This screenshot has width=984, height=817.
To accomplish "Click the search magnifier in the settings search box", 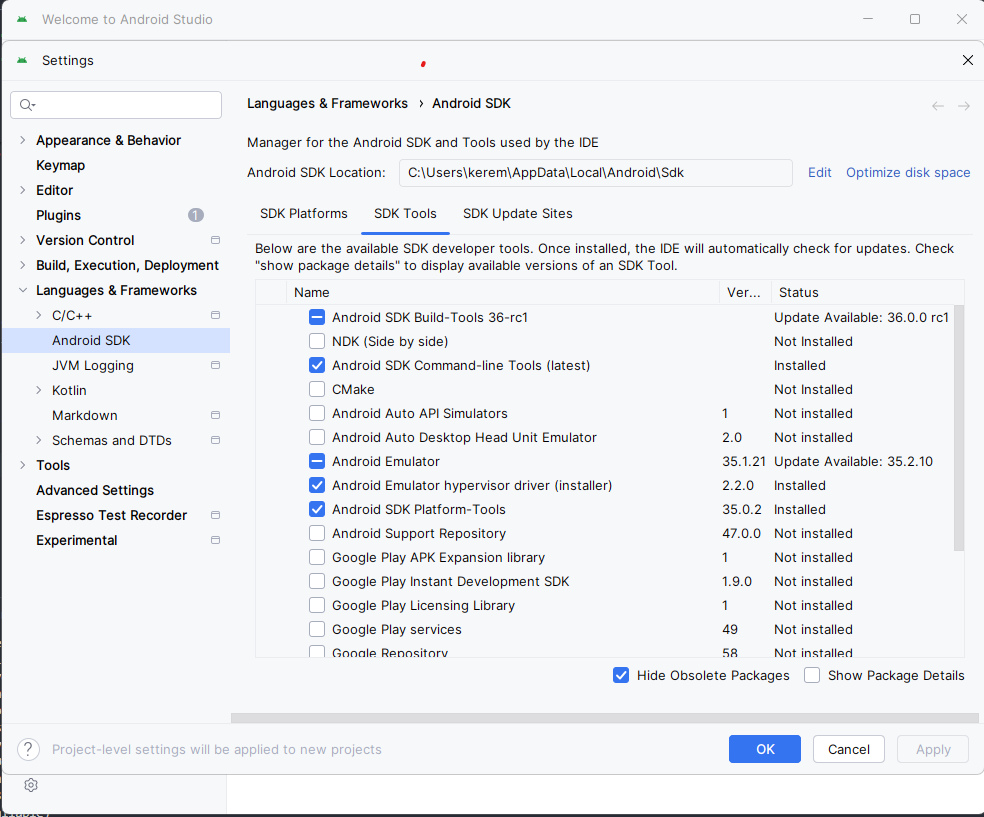I will (x=28, y=104).
